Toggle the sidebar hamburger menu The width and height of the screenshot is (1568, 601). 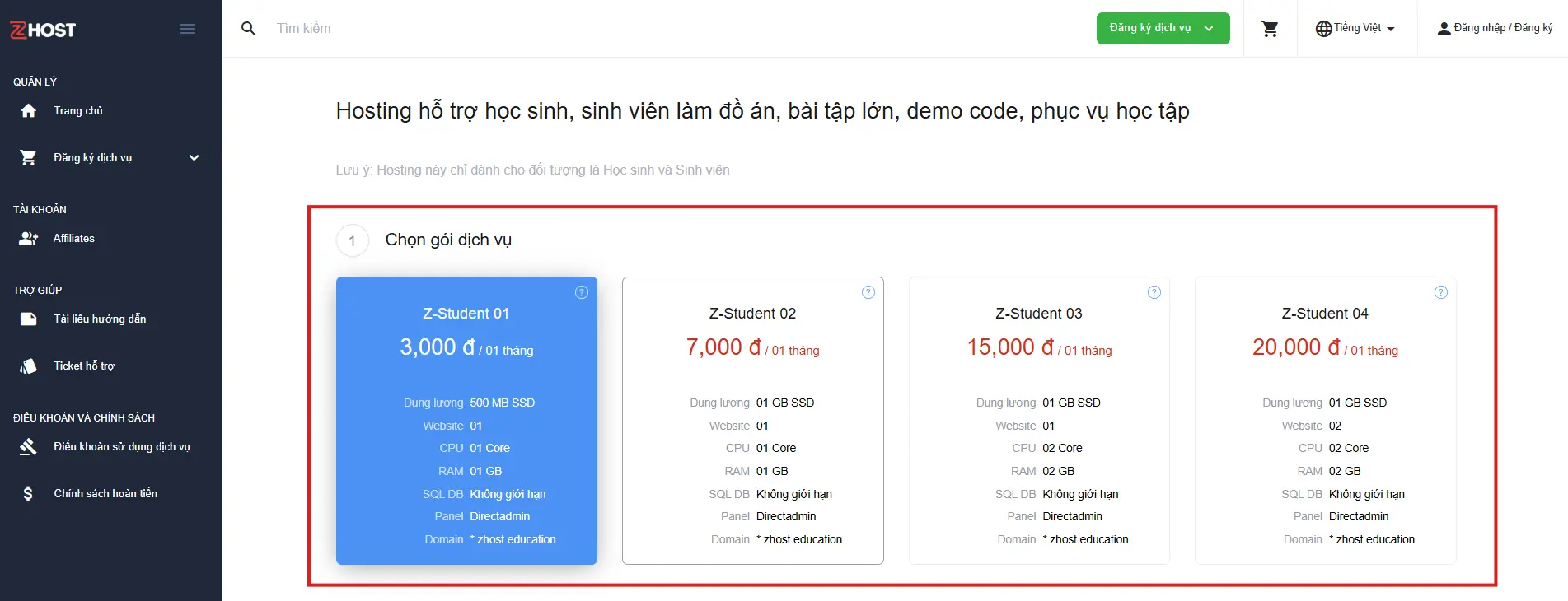188,30
